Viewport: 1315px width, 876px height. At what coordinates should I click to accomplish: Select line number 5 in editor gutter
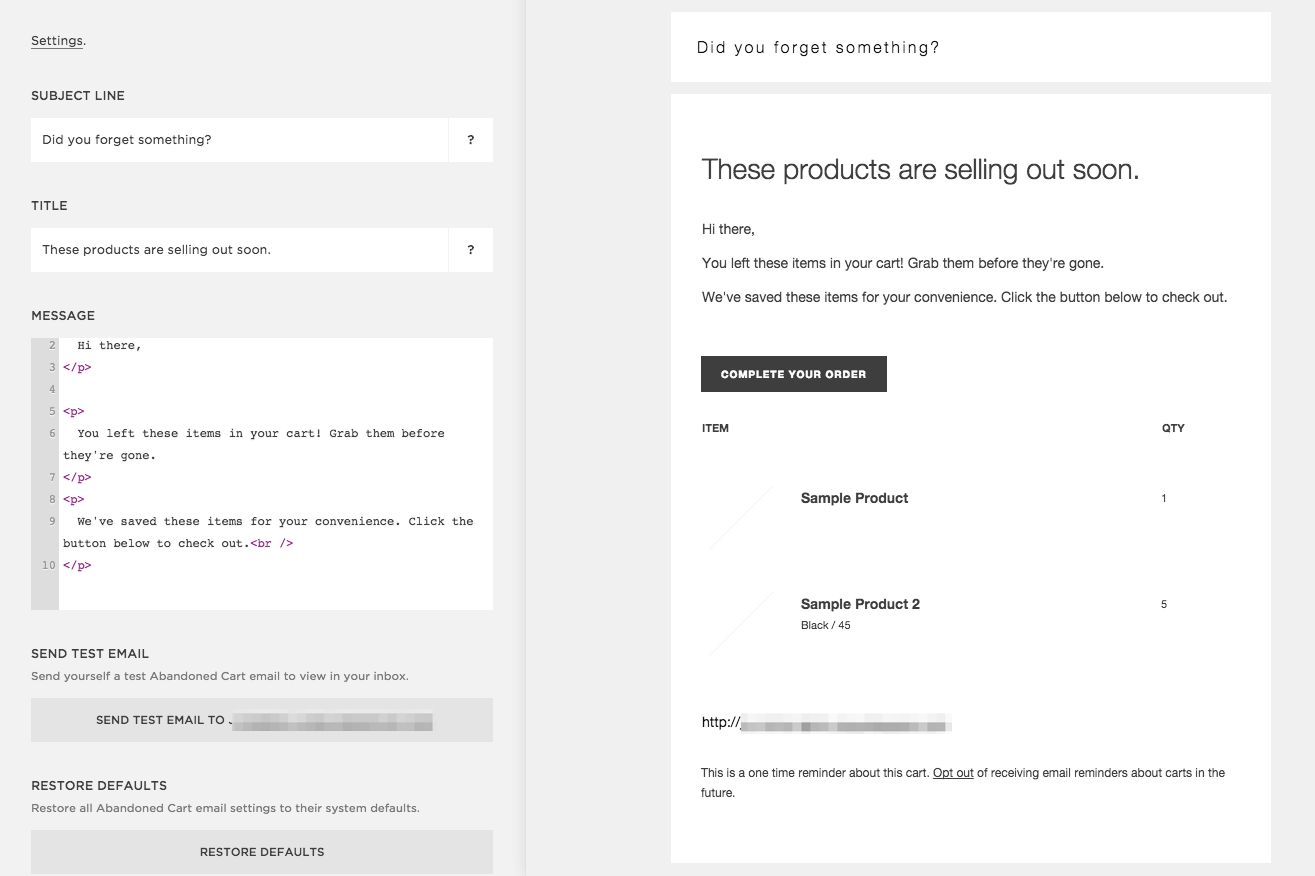click(x=50, y=412)
